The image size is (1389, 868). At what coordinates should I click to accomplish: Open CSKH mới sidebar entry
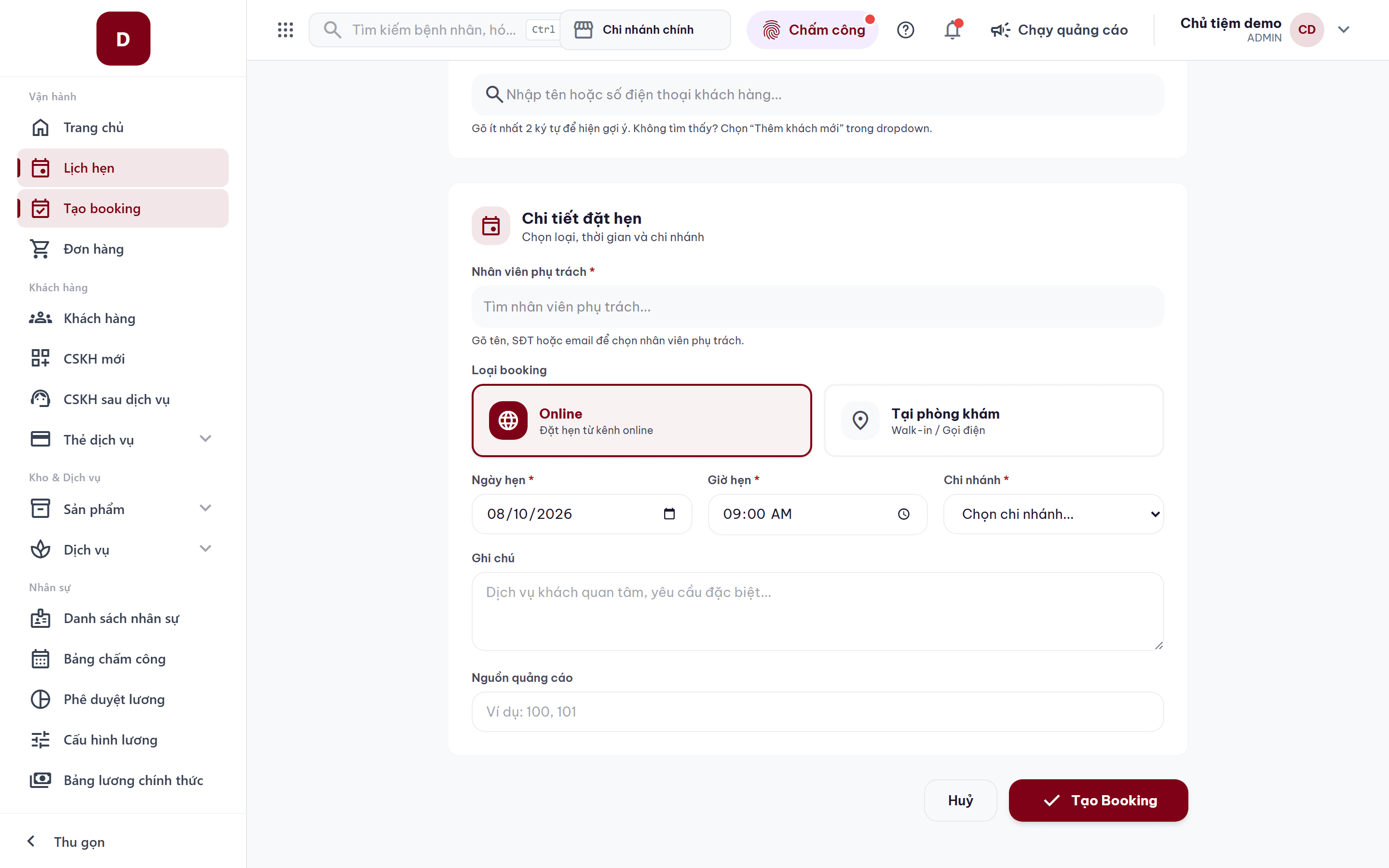[123, 359]
